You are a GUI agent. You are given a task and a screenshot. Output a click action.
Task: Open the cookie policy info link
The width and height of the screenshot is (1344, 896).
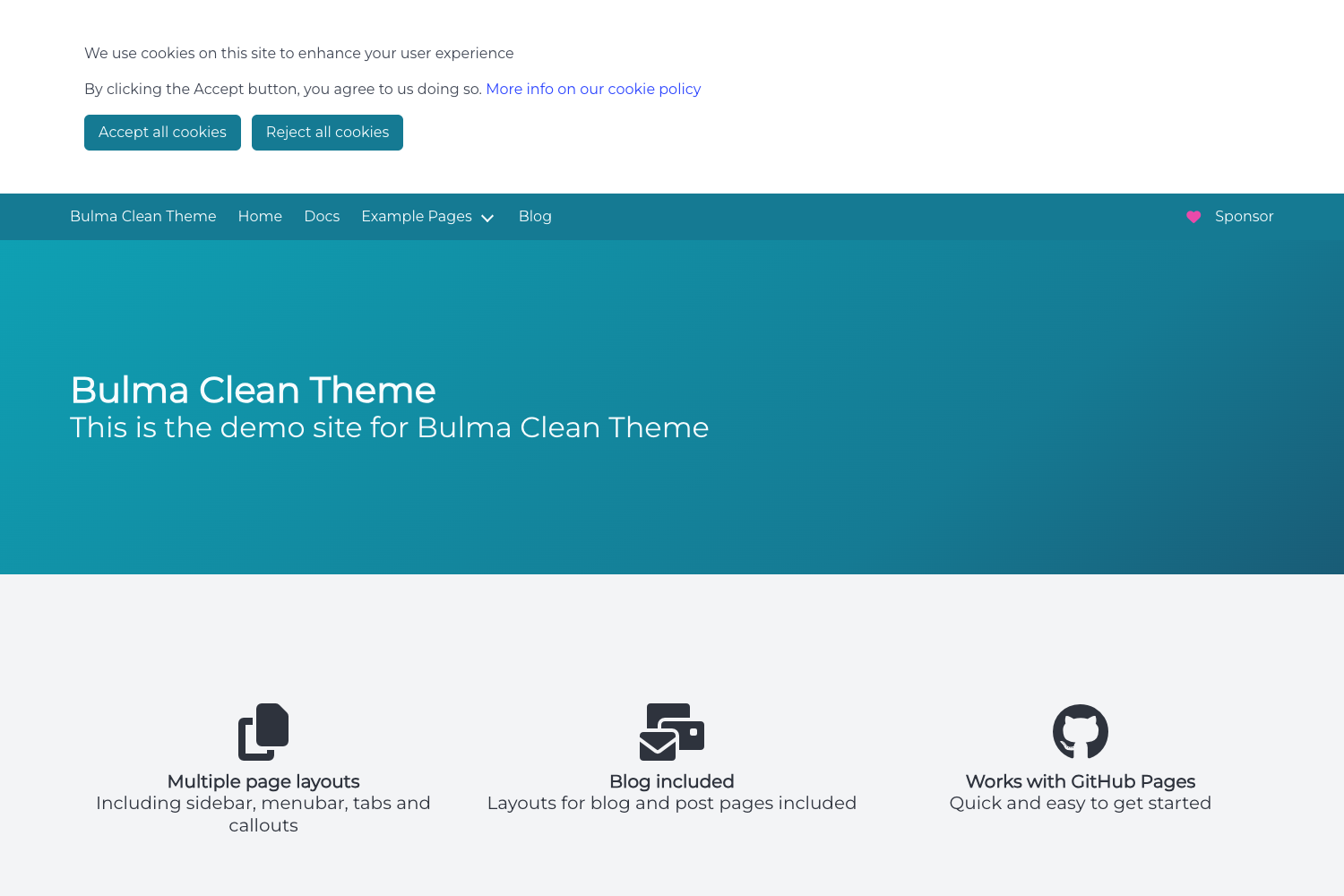[x=593, y=90]
